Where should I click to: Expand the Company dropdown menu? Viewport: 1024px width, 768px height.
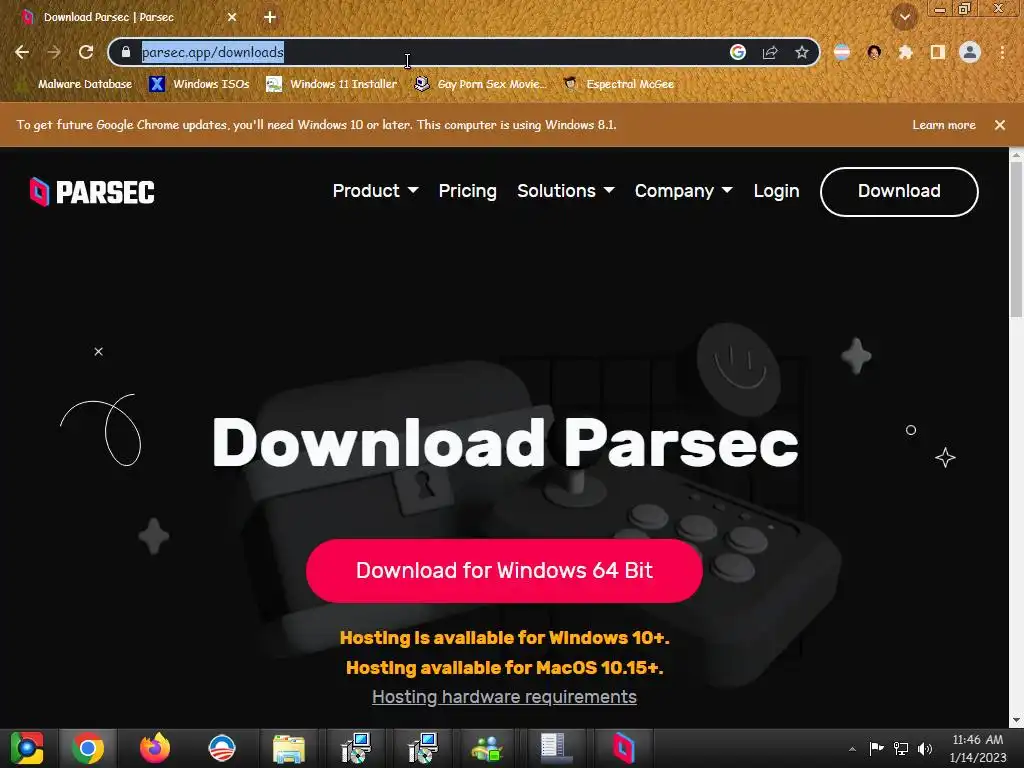pyautogui.click(x=684, y=191)
